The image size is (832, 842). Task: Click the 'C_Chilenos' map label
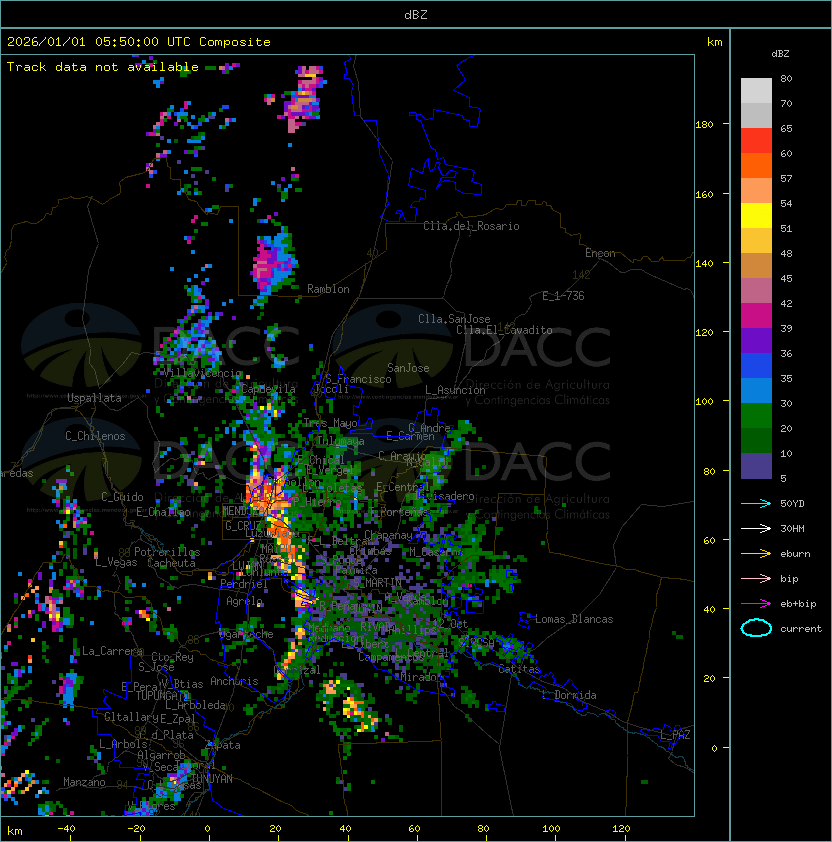95,436
